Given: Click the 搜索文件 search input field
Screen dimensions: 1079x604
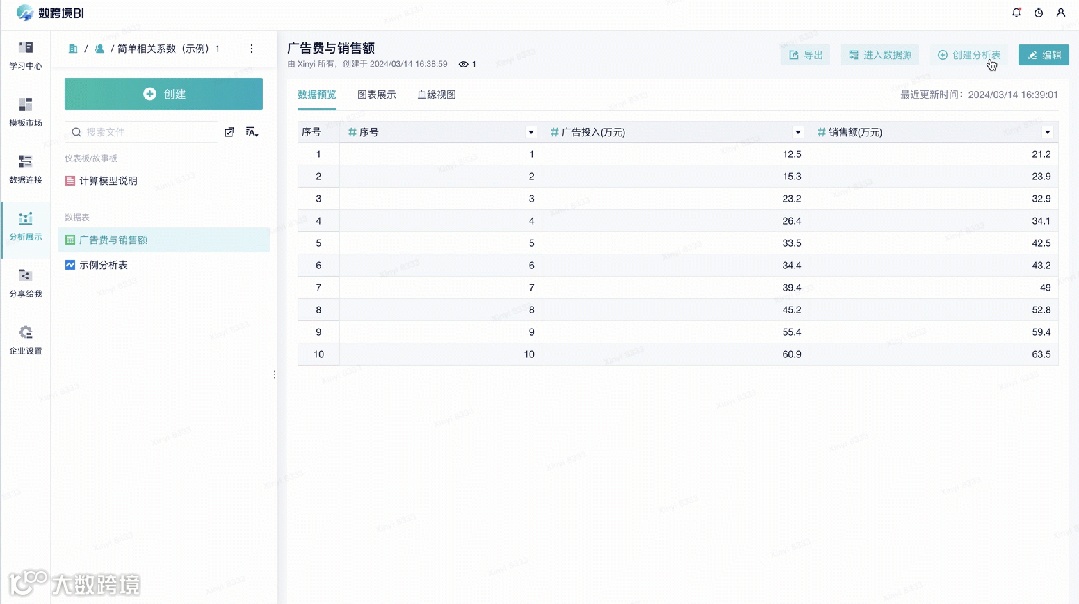Looking at the screenshot, I should click(x=140, y=131).
